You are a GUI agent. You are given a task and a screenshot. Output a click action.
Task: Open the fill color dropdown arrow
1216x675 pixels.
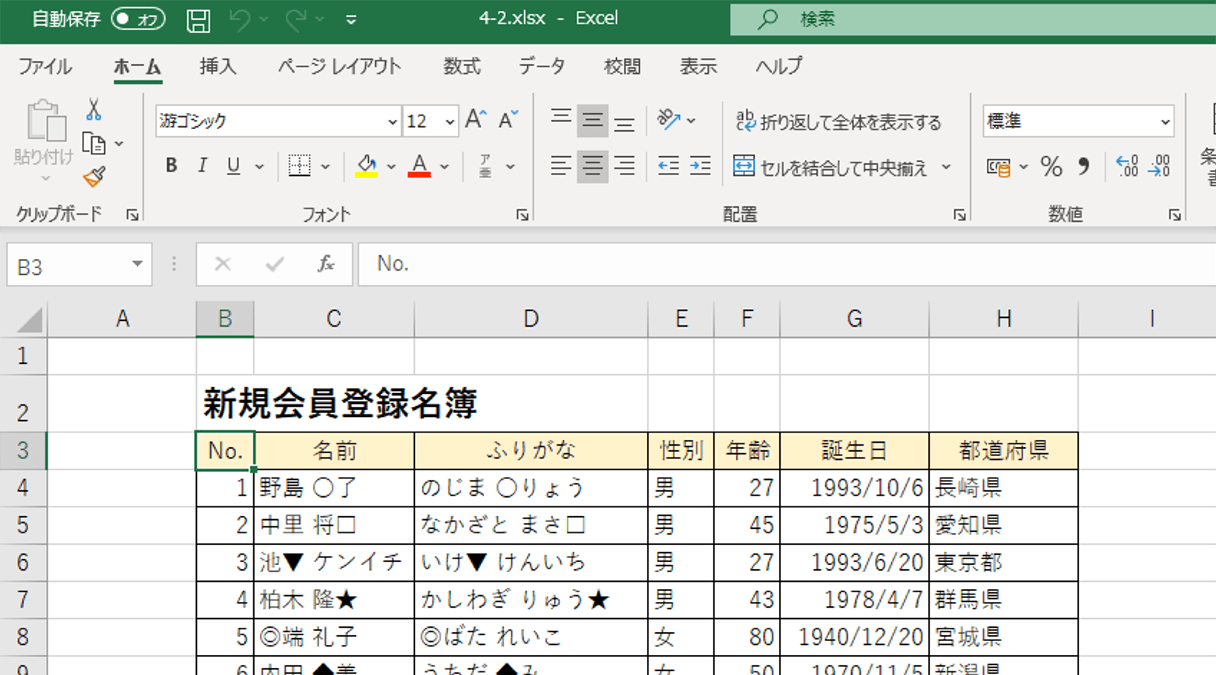click(391, 167)
